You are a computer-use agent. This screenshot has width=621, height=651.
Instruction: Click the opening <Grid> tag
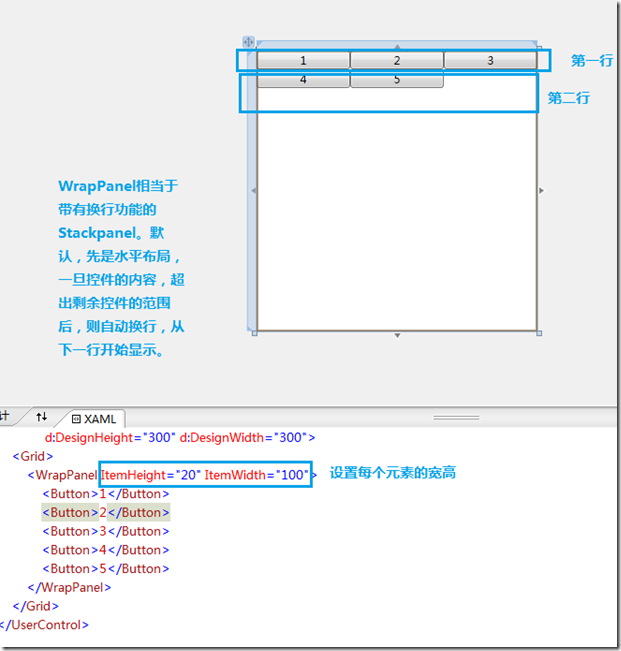[33, 456]
